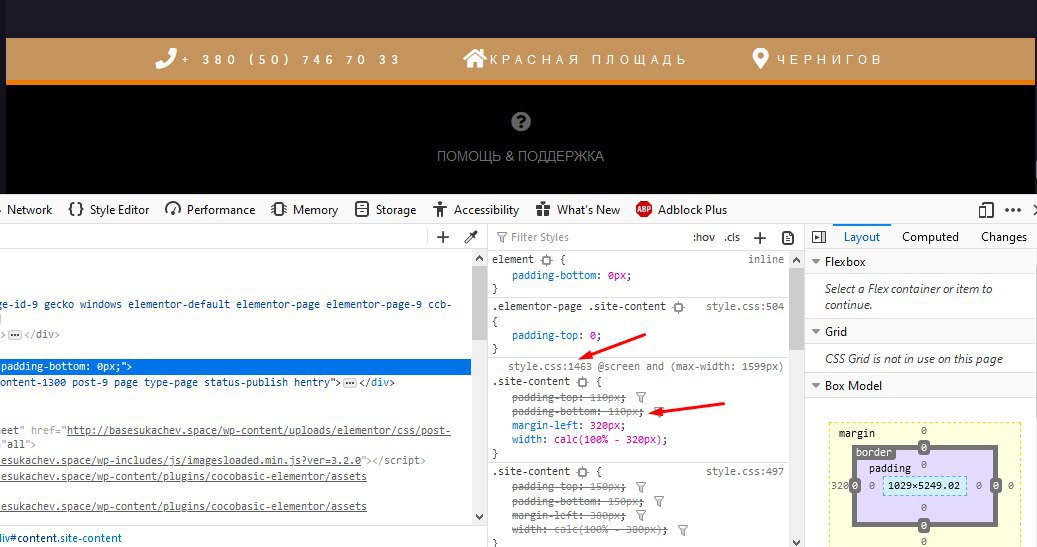Click the ЧЕРНИГОВ text
The width and height of the screenshot is (1037, 547).
[829, 60]
